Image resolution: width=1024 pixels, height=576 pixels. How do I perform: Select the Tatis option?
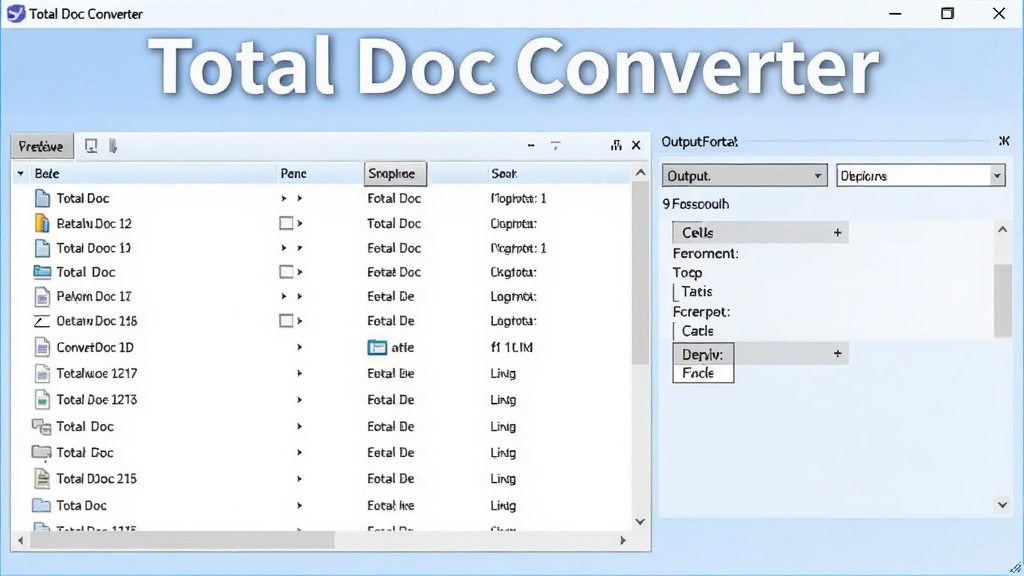pyautogui.click(x=697, y=292)
